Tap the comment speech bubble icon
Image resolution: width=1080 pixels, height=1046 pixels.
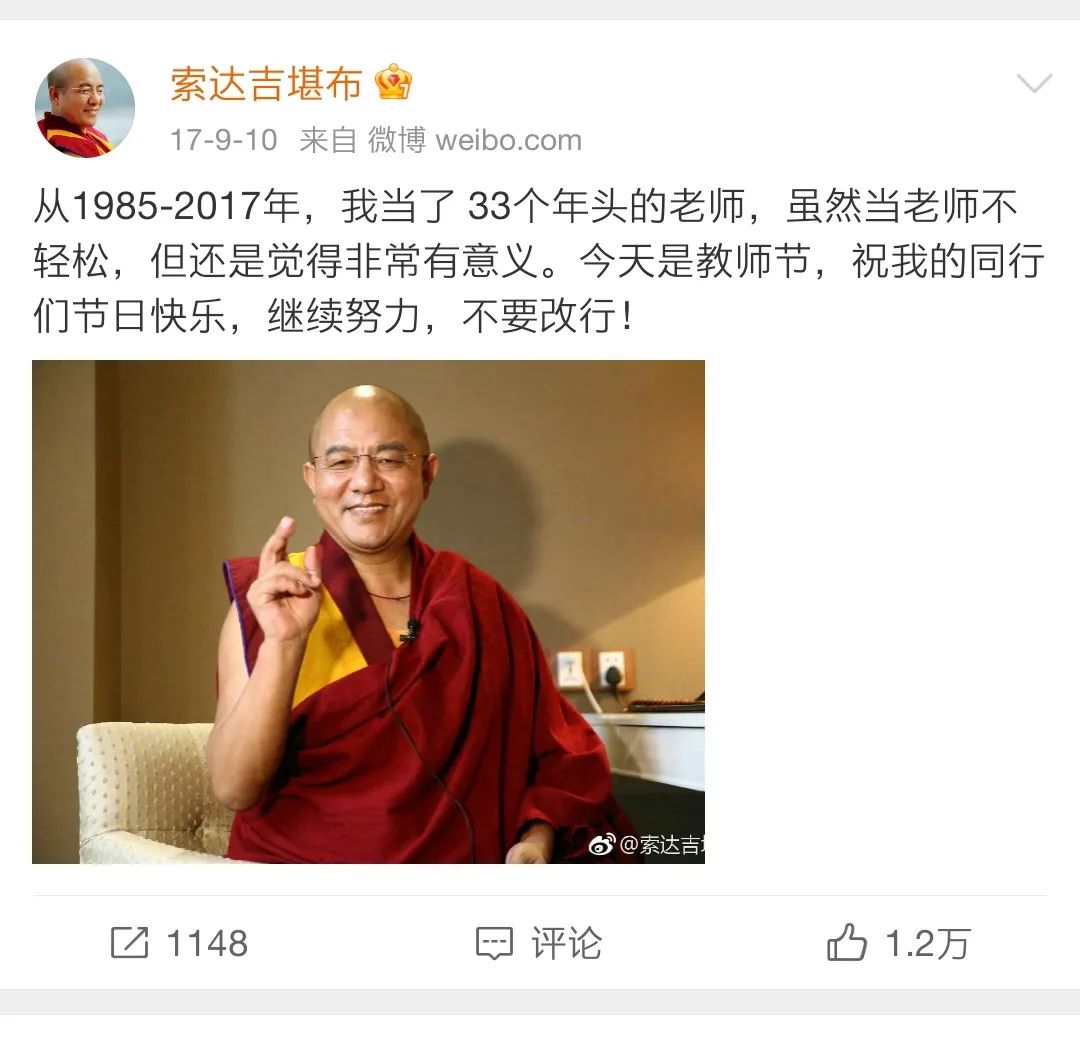coord(495,943)
